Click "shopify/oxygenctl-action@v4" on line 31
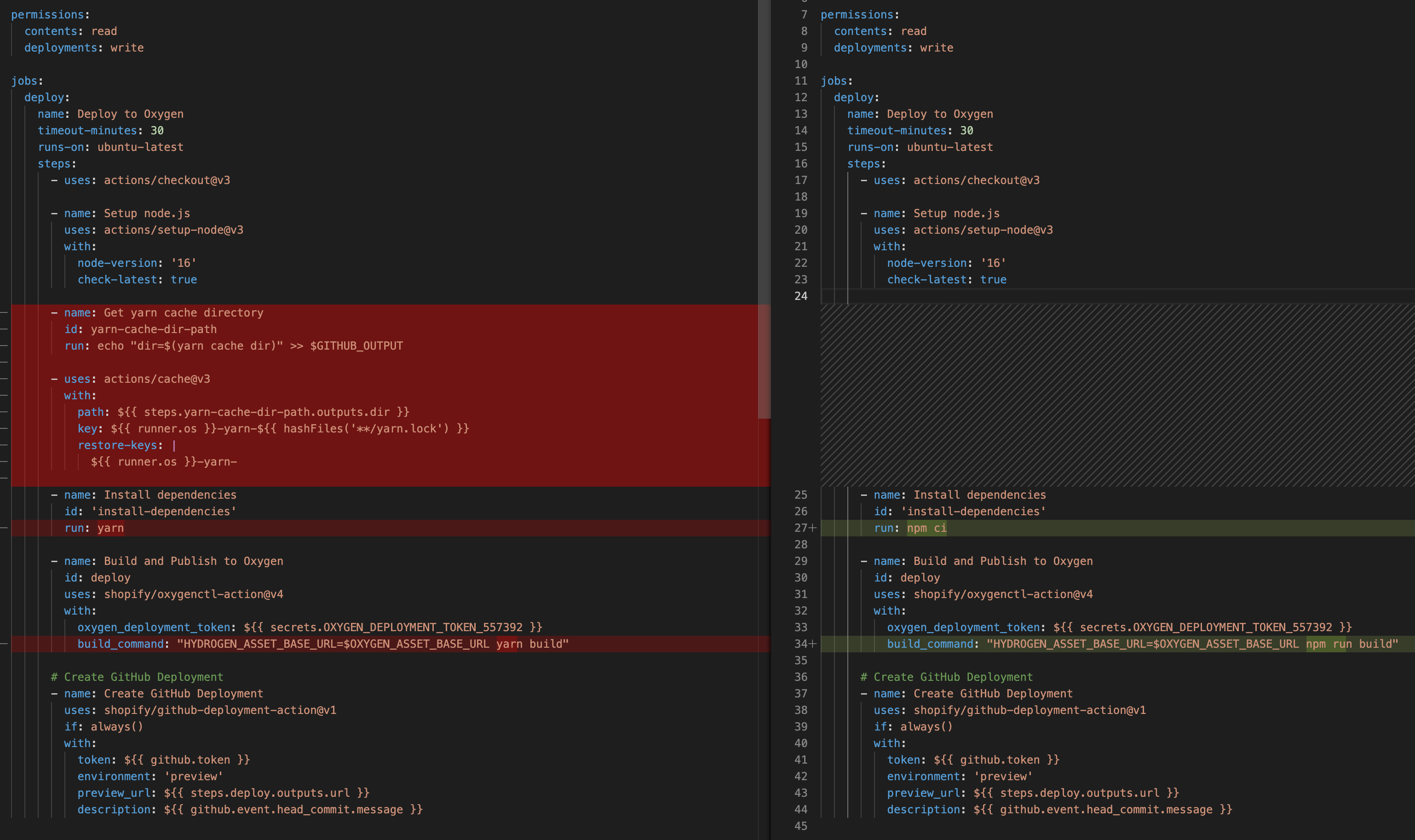The image size is (1415, 840). tap(1003, 594)
